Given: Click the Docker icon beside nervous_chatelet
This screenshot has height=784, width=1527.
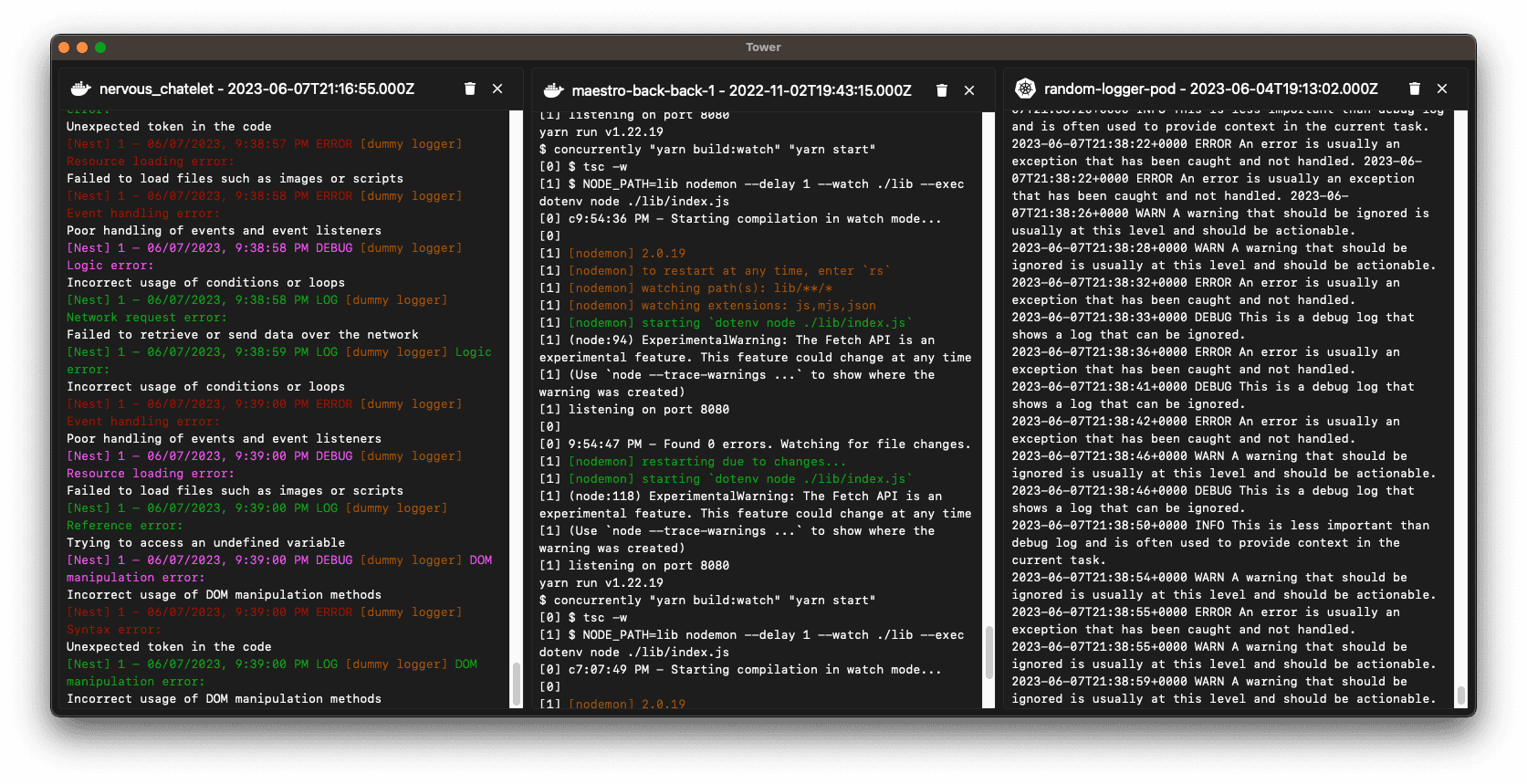Looking at the screenshot, I should (x=81, y=89).
